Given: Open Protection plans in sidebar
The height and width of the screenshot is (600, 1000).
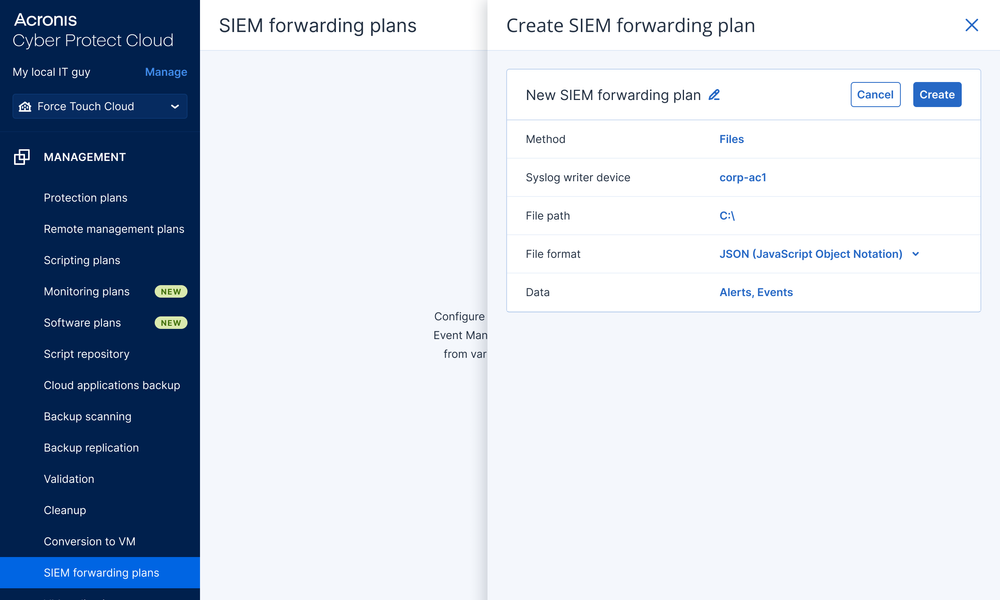Looking at the screenshot, I should click(85, 198).
